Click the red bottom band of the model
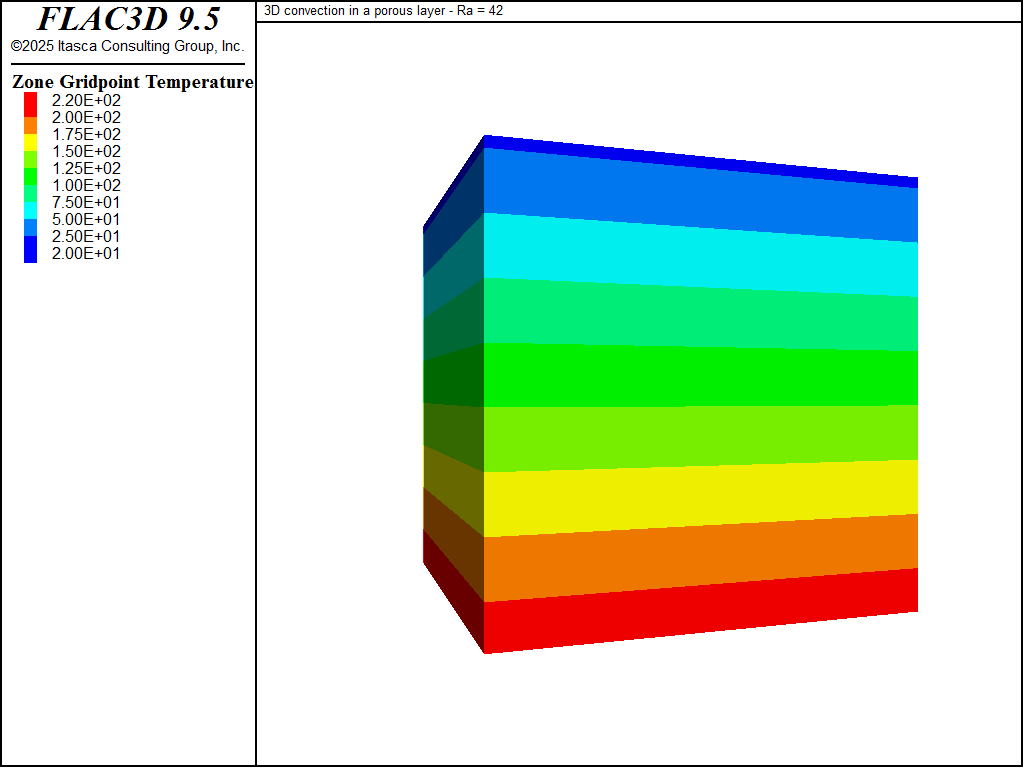This screenshot has width=1024, height=768. point(701,611)
